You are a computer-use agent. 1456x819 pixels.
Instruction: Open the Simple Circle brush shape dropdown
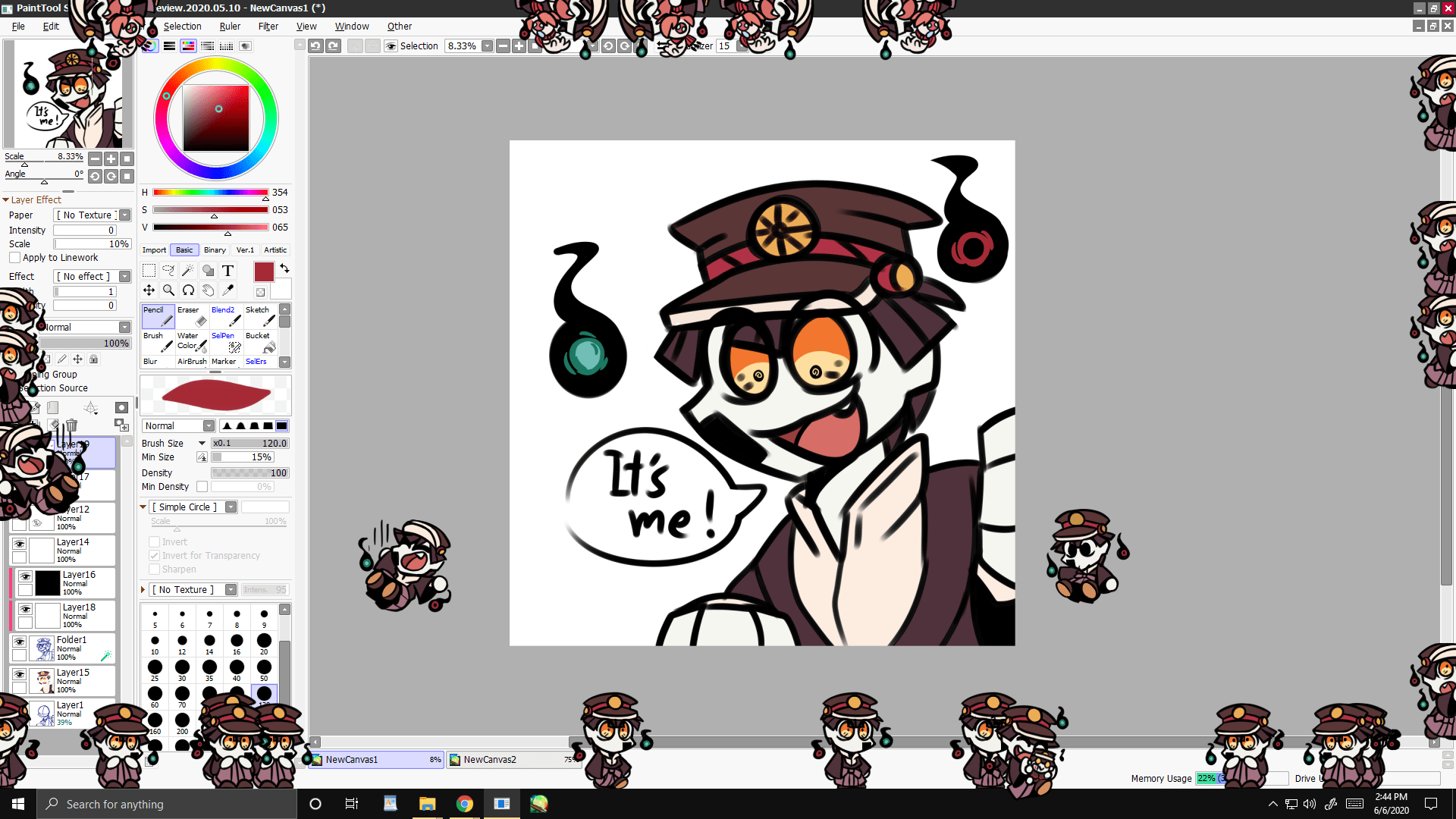coord(231,507)
